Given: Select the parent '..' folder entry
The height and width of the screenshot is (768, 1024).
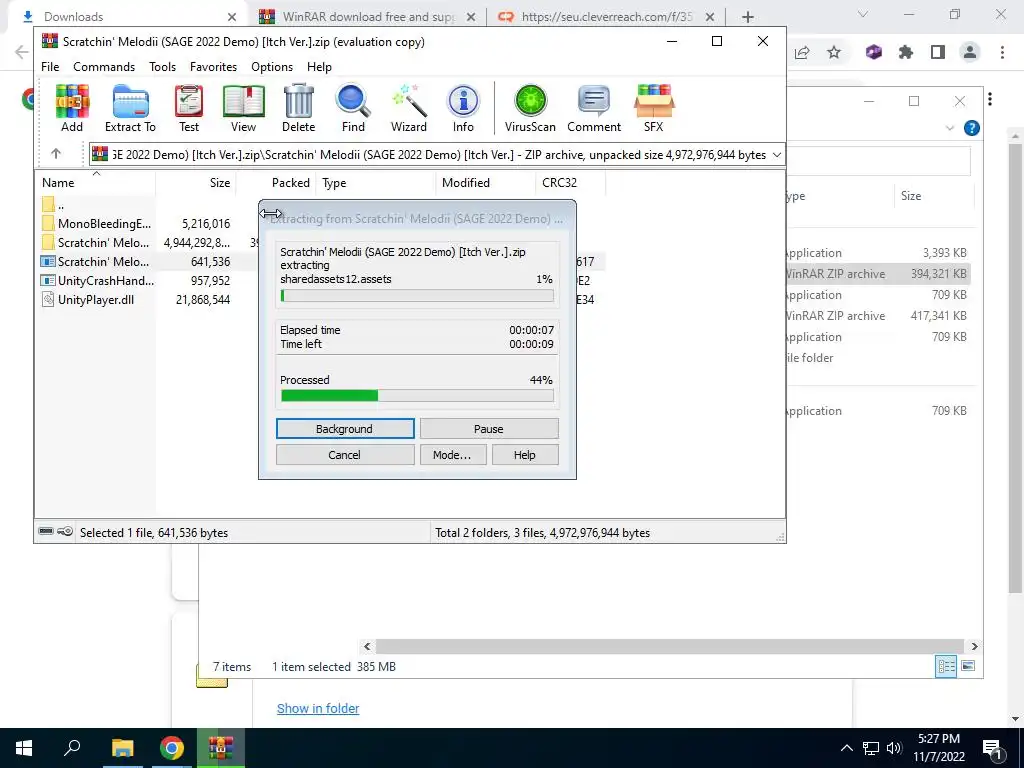Looking at the screenshot, I should 54,205.
